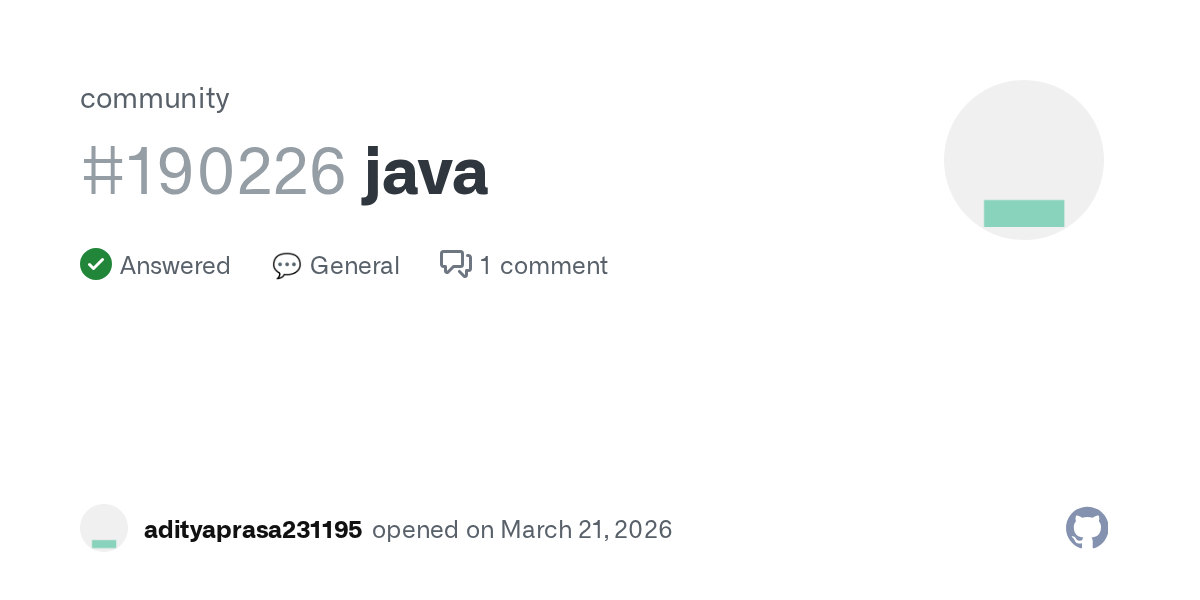Image resolution: width=1200 pixels, height=600 pixels.
Task: Click green bar inside small avatar
Action: pyautogui.click(x=104, y=544)
